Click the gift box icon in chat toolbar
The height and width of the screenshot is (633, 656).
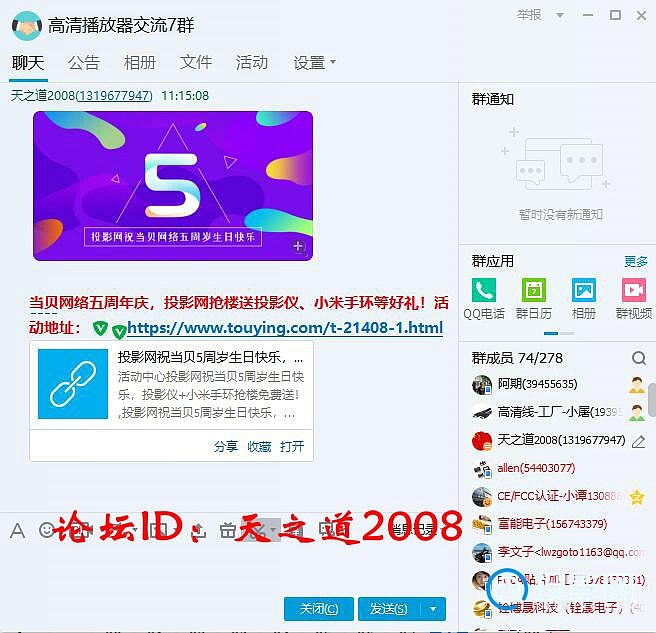[228, 530]
